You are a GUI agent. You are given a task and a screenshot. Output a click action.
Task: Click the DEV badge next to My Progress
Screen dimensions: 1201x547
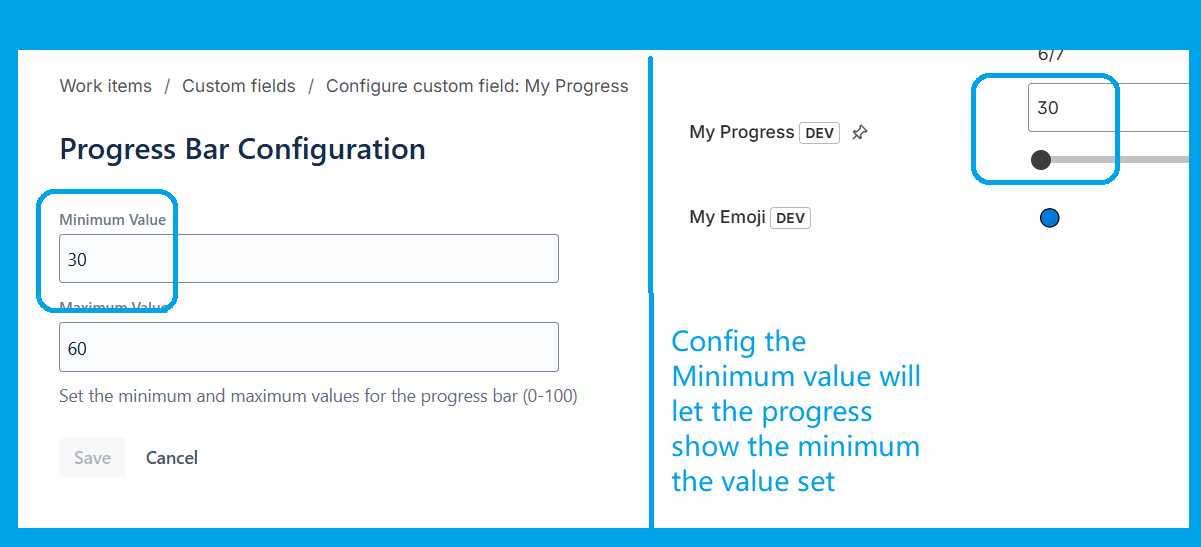click(x=819, y=133)
